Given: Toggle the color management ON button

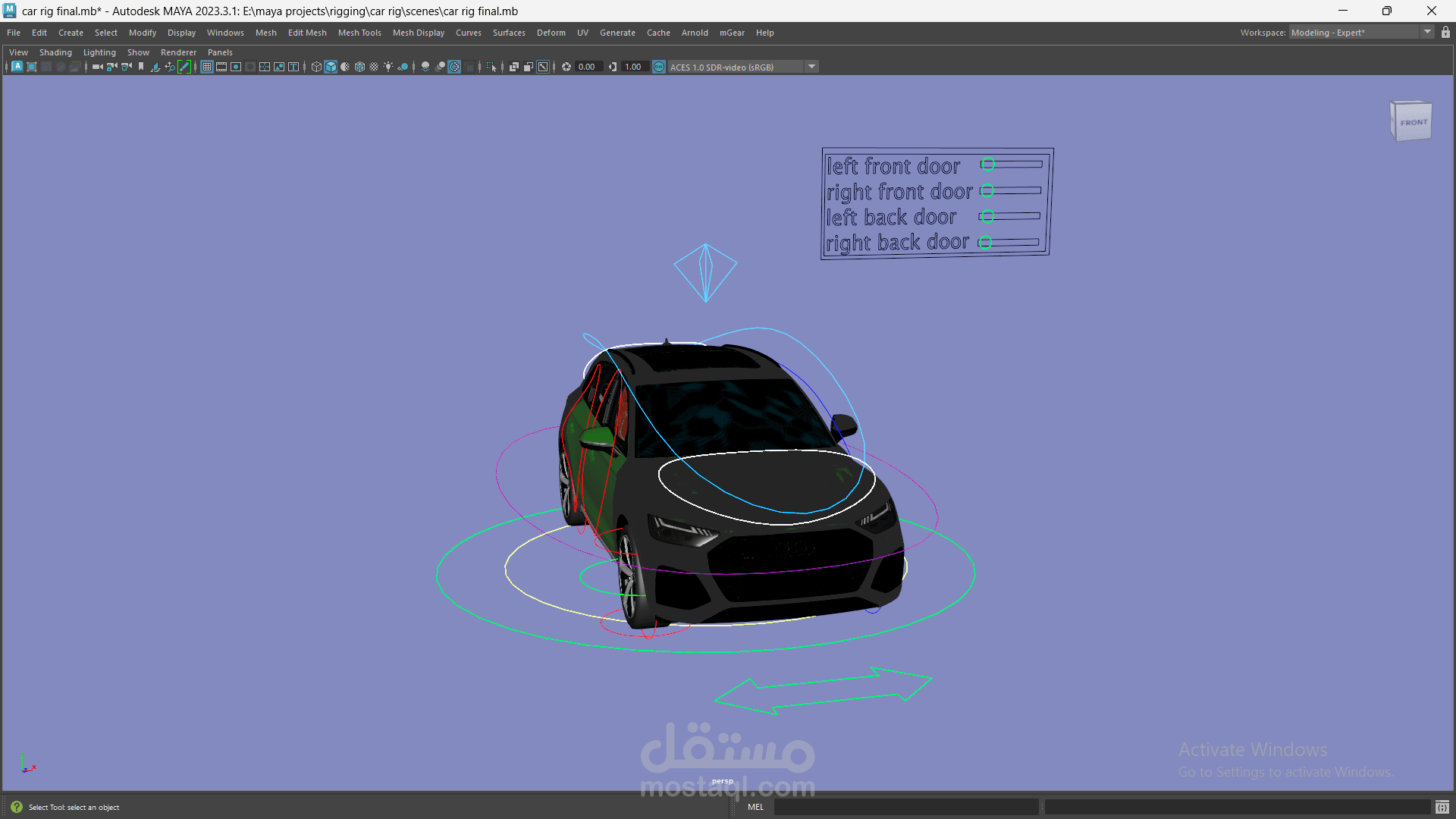Looking at the screenshot, I should click(x=658, y=67).
